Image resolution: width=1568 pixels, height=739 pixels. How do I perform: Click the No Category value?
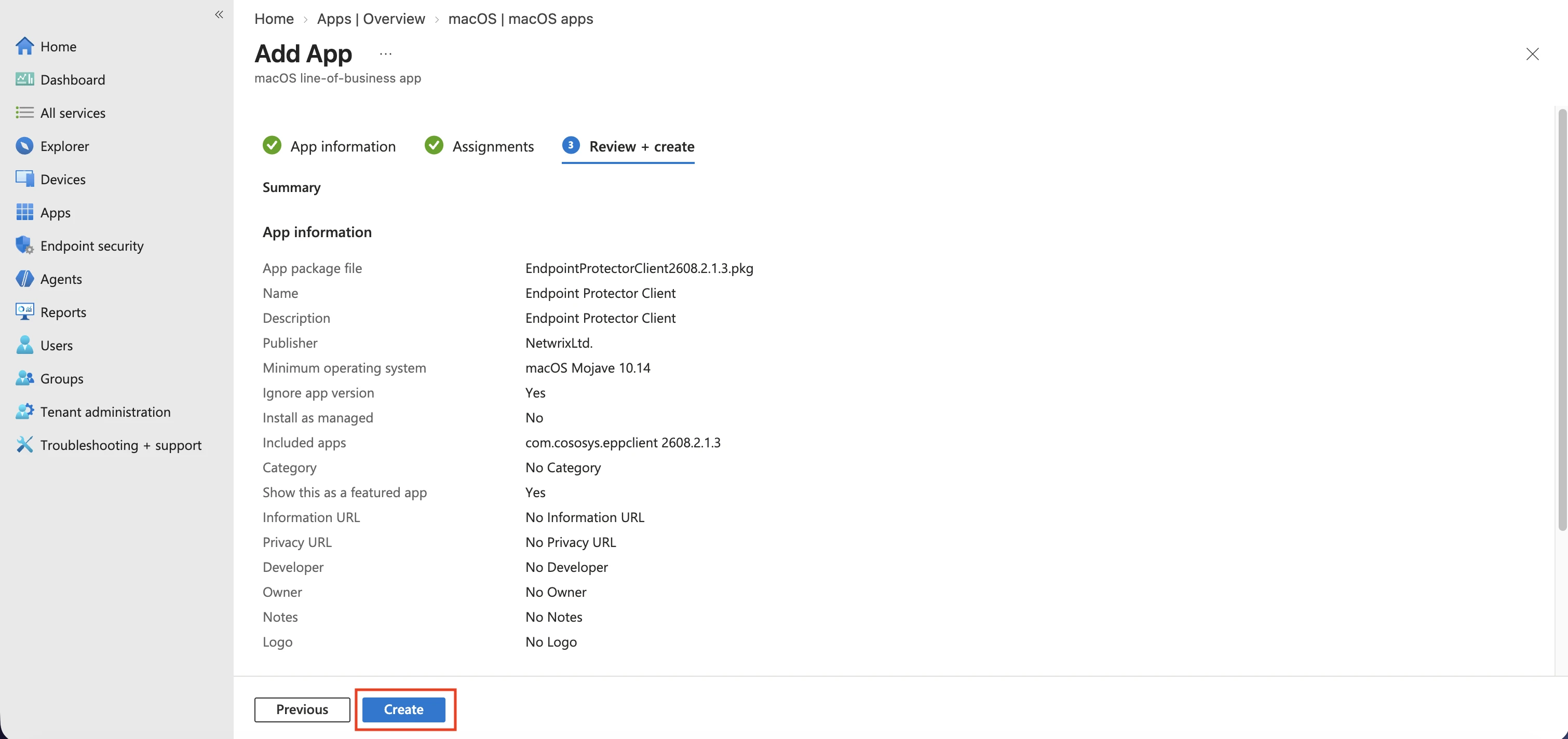click(563, 467)
